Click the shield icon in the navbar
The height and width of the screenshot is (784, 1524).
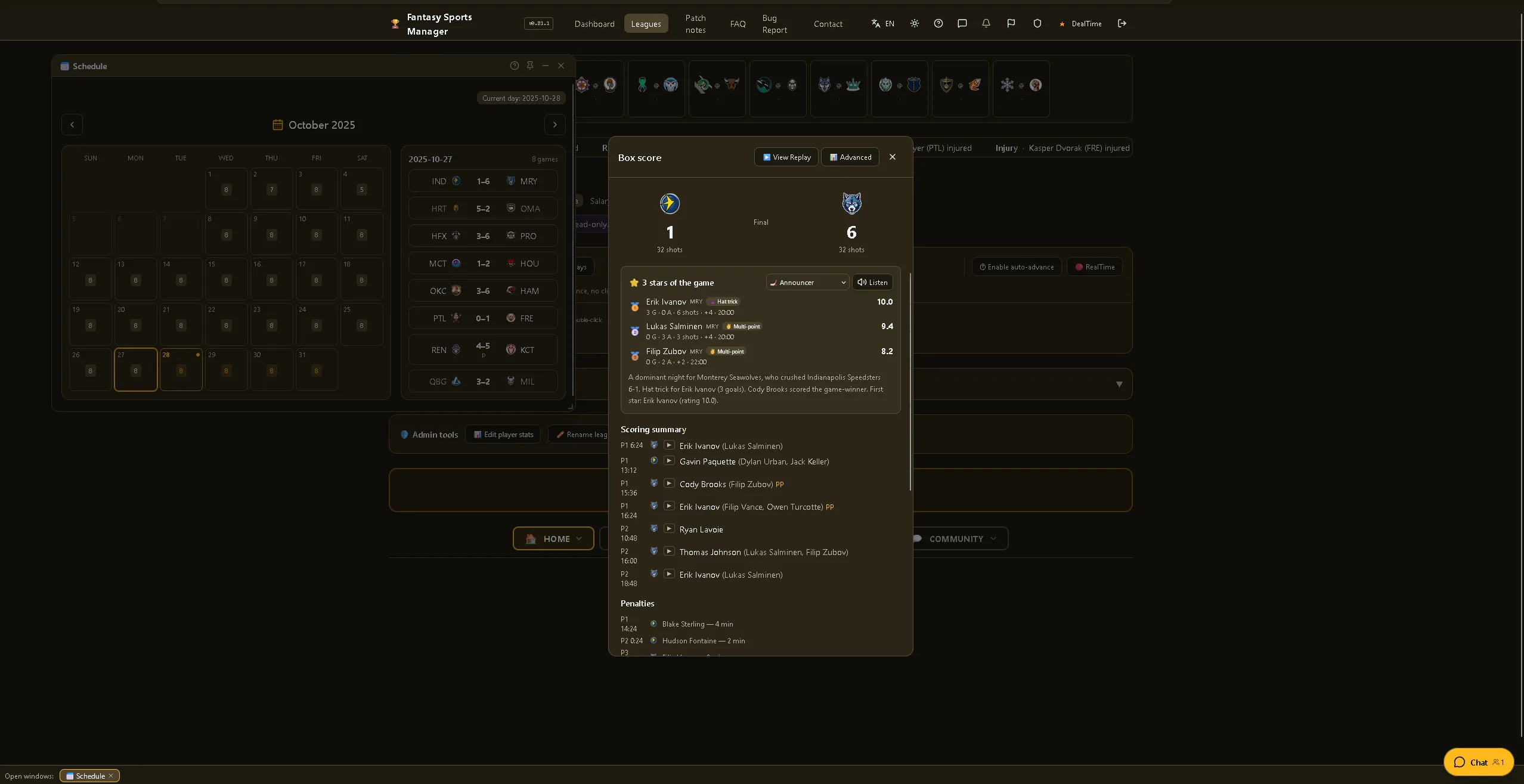coord(1037,23)
